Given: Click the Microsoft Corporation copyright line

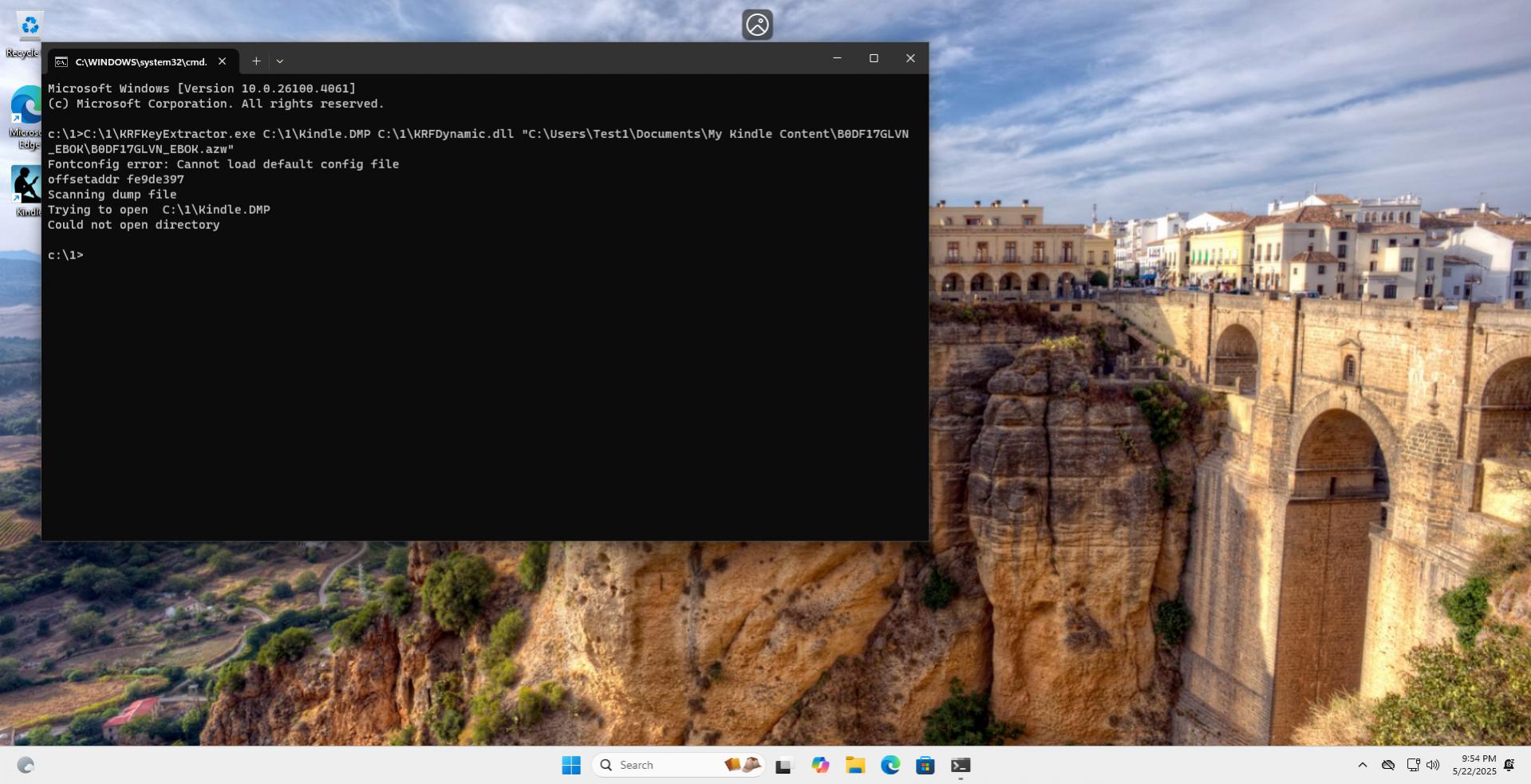Looking at the screenshot, I should pyautogui.click(x=215, y=104).
